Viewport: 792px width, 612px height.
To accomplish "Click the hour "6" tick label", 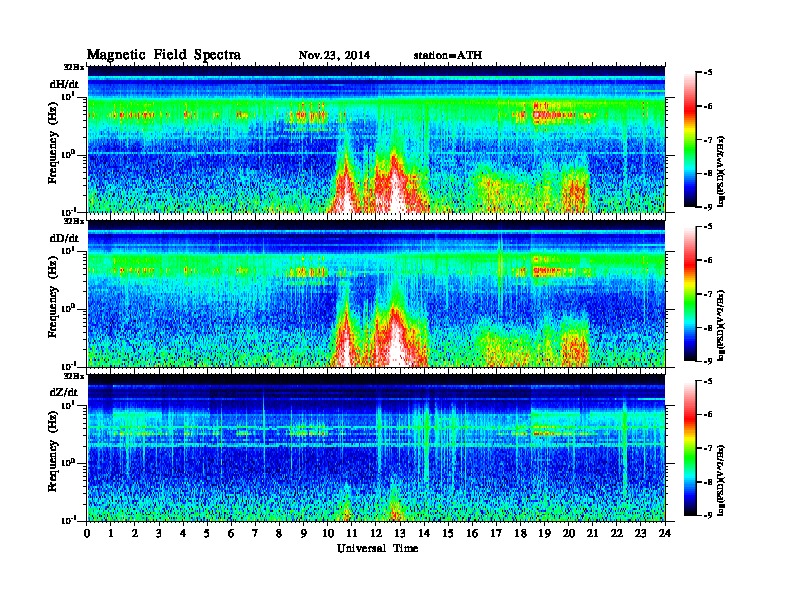I will [231, 534].
